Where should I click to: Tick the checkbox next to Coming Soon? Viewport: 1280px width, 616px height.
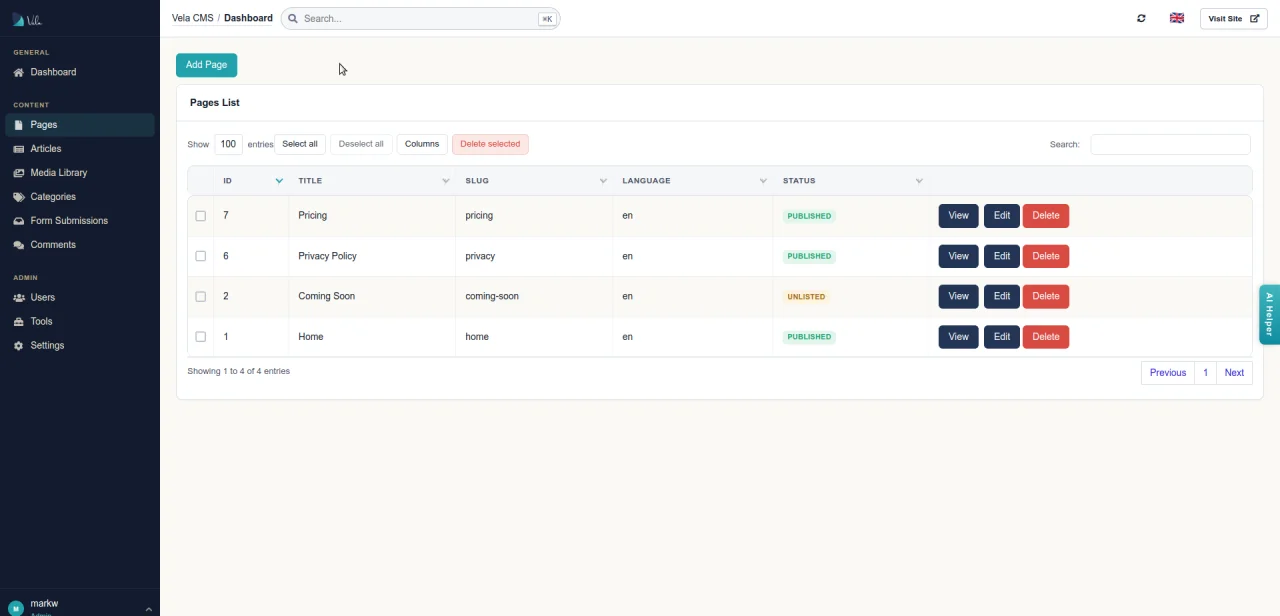coord(200,296)
